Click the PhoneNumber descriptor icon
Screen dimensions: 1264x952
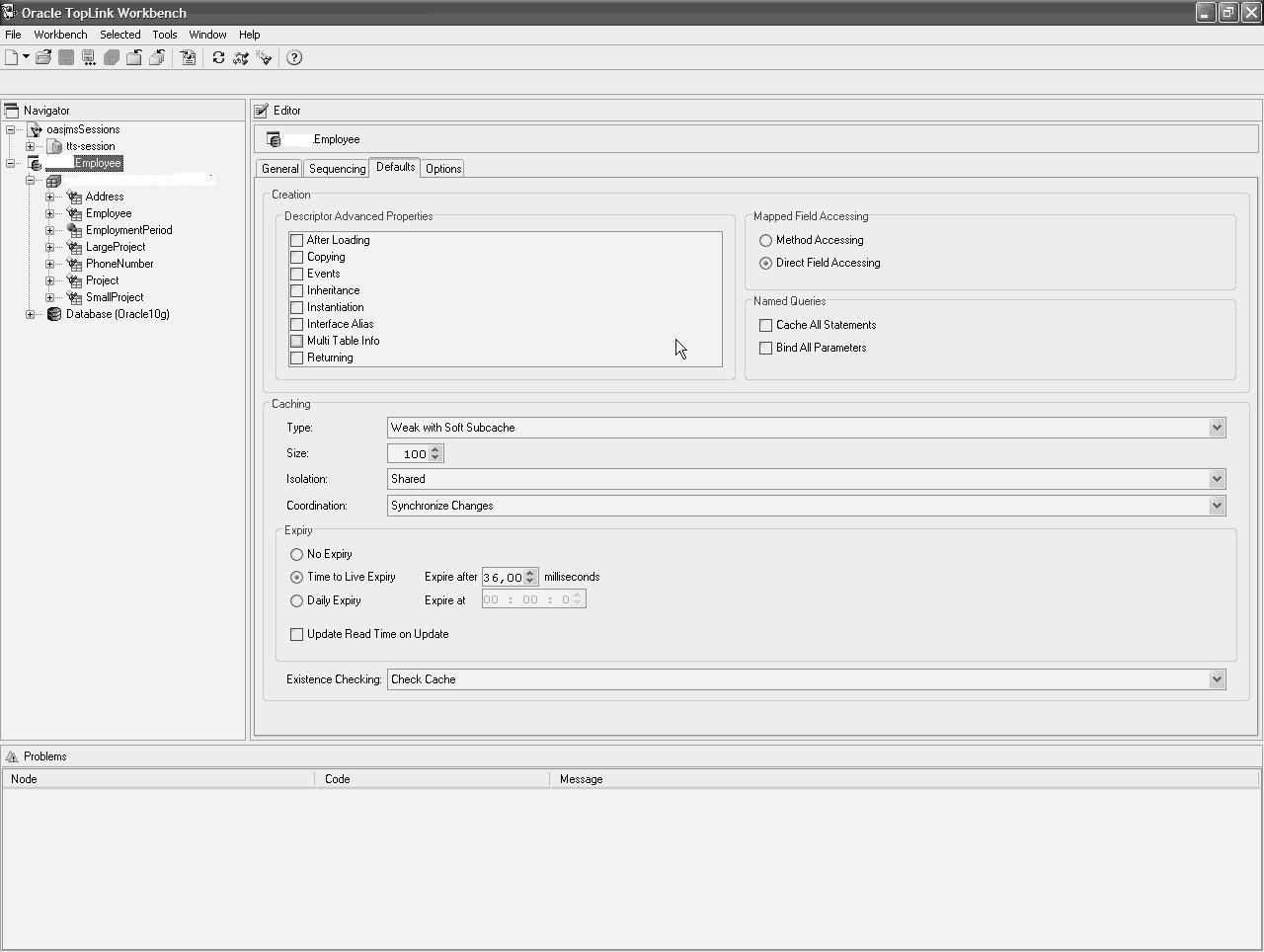(x=74, y=264)
